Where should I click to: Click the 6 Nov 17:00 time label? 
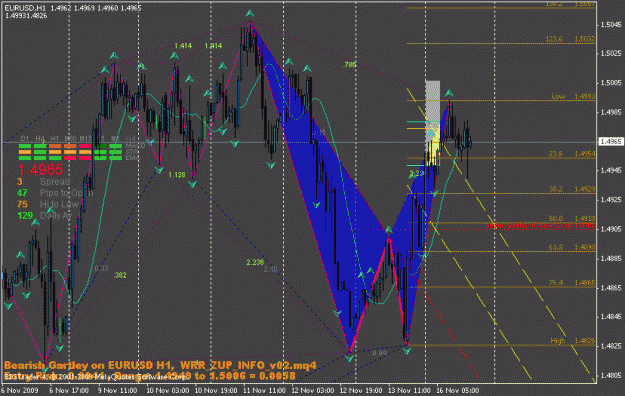pyautogui.click(x=69, y=390)
